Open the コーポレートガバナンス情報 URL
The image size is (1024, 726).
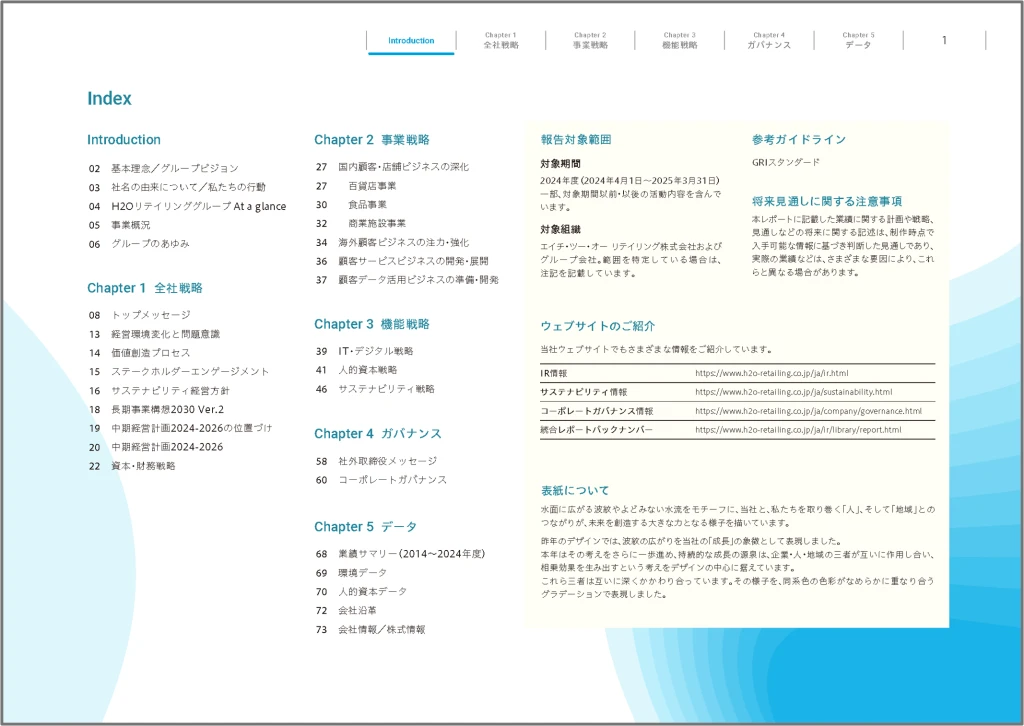808,411
